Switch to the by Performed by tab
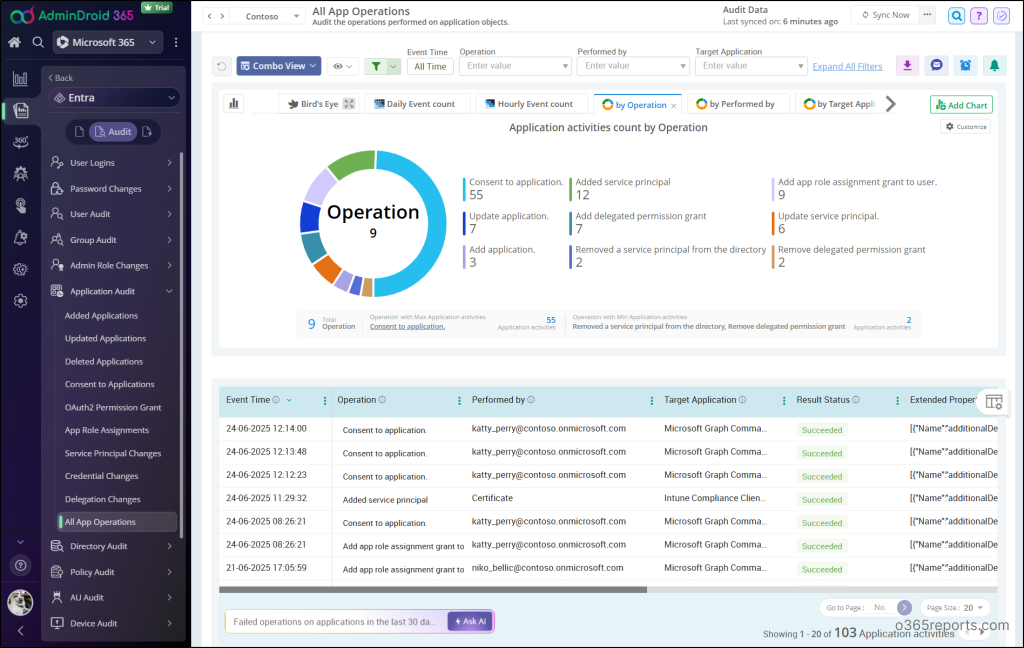 736,104
